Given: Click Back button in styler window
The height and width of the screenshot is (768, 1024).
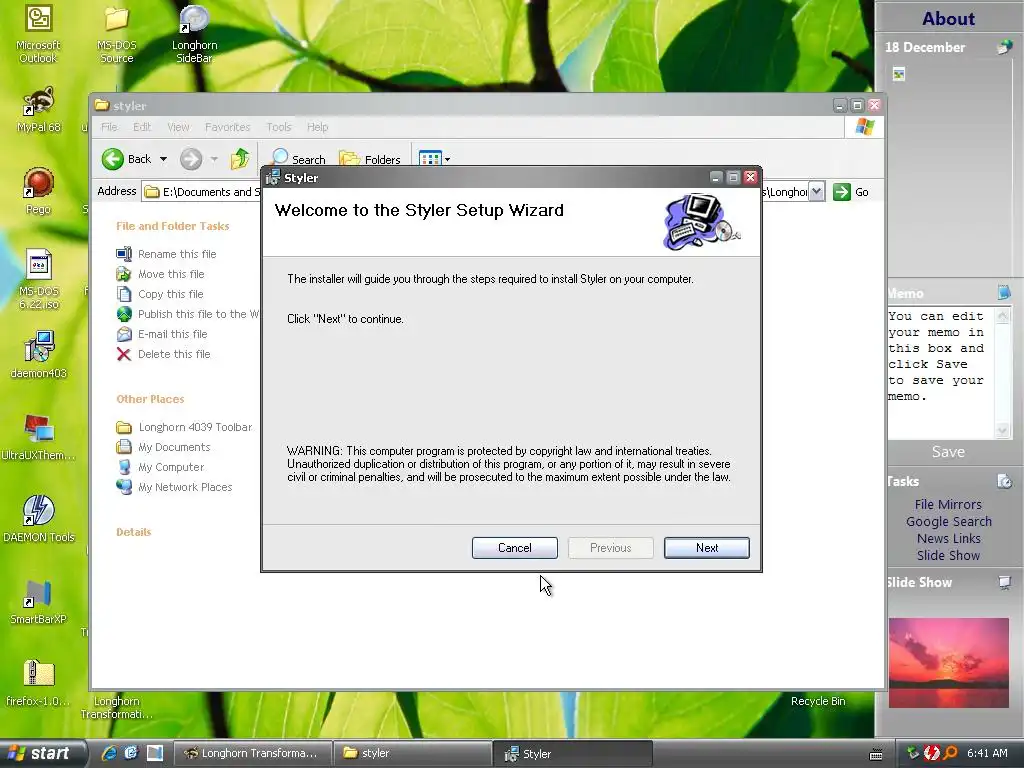Looking at the screenshot, I should tap(127, 159).
